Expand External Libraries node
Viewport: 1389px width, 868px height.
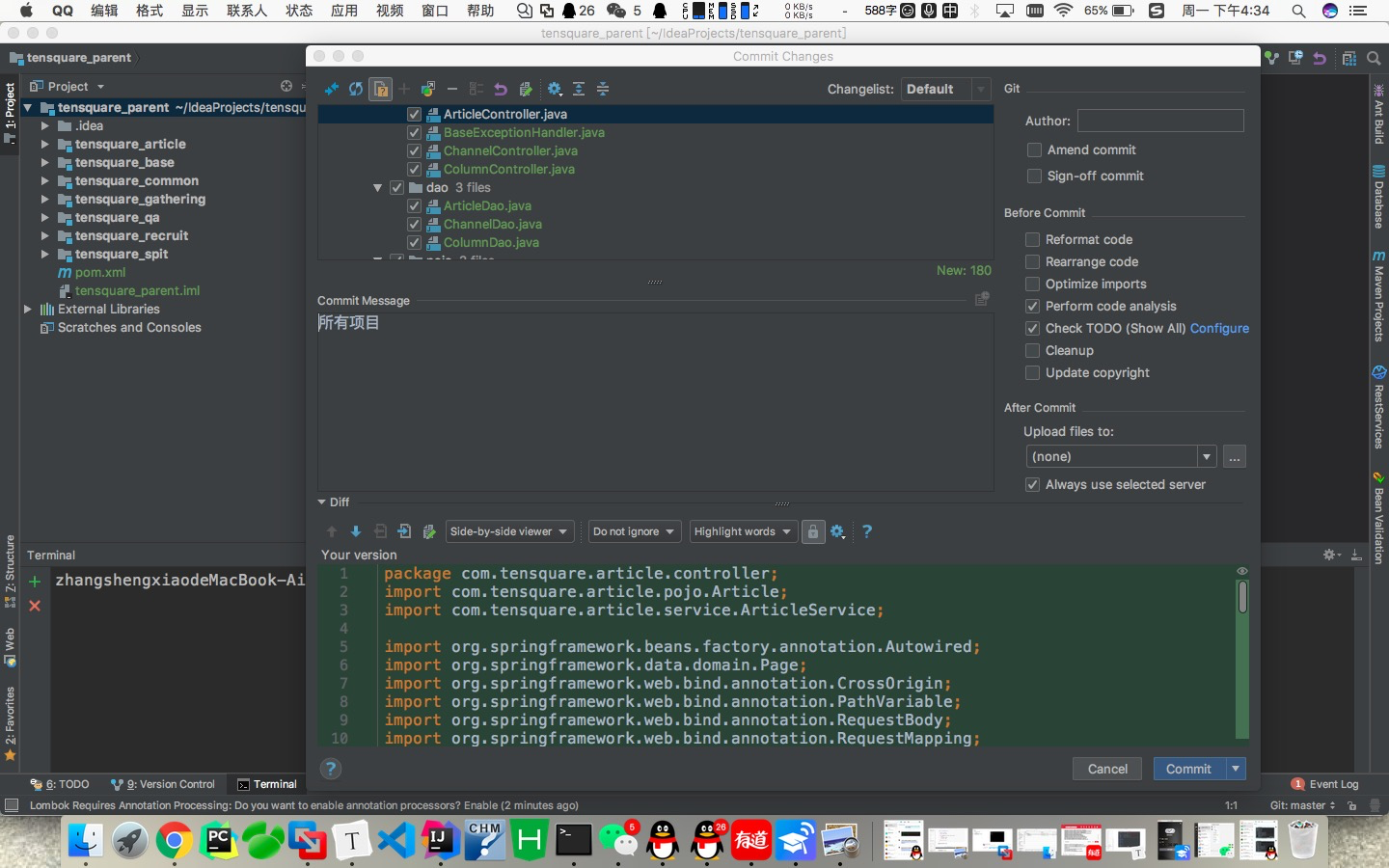pos(27,309)
